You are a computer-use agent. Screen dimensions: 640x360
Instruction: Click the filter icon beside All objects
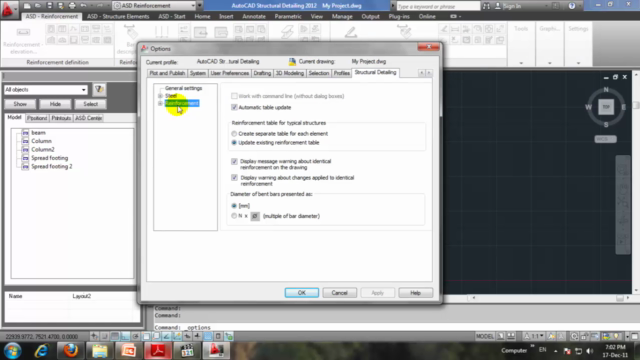[x=99, y=89]
